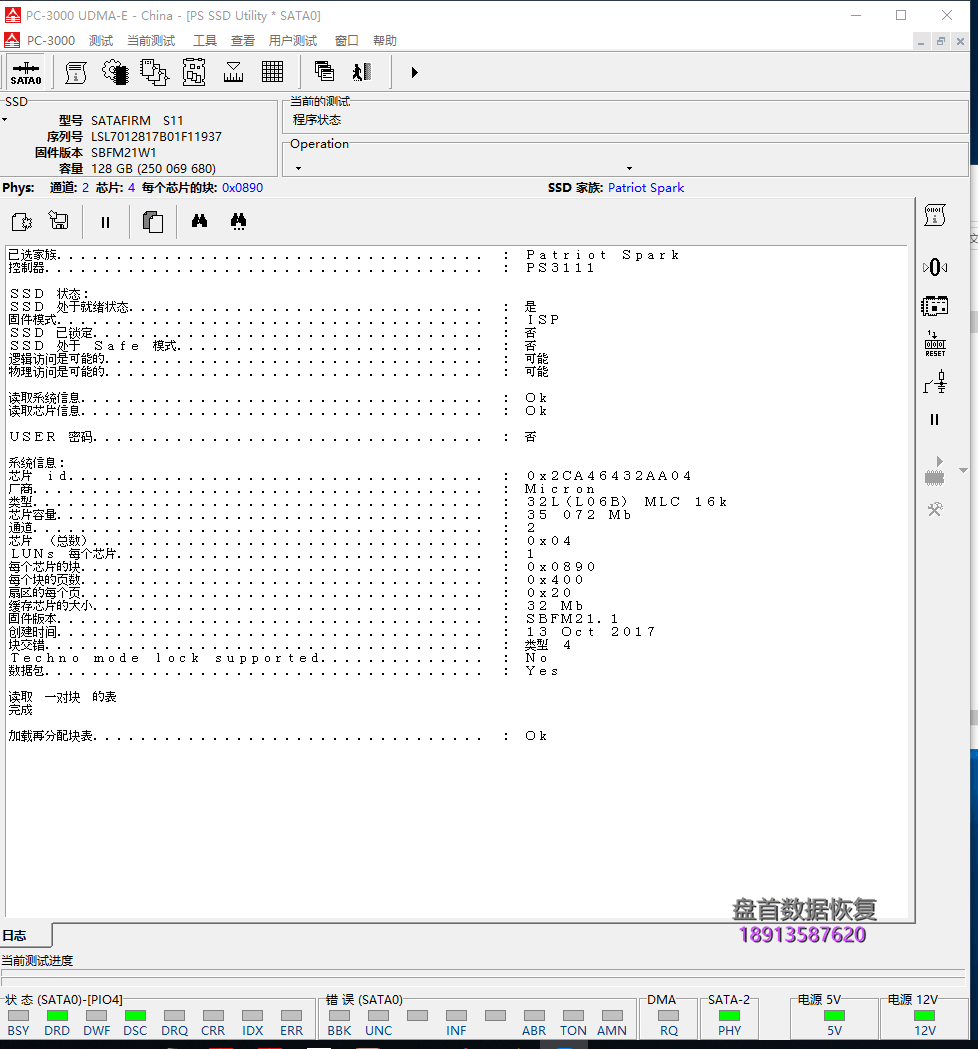Click the firmware version SBFM21W1 text
Viewport: 978px width, 1049px height.
(x=123, y=153)
